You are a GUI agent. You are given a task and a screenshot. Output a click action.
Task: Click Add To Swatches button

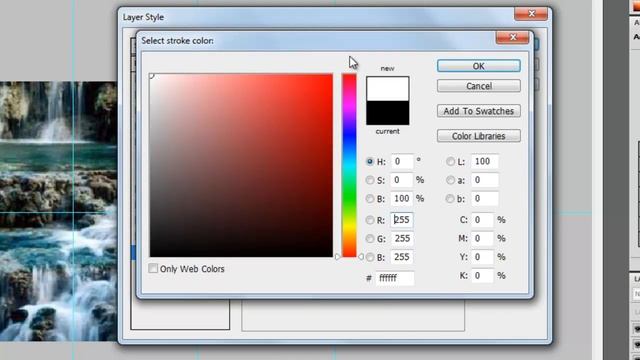point(478,111)
